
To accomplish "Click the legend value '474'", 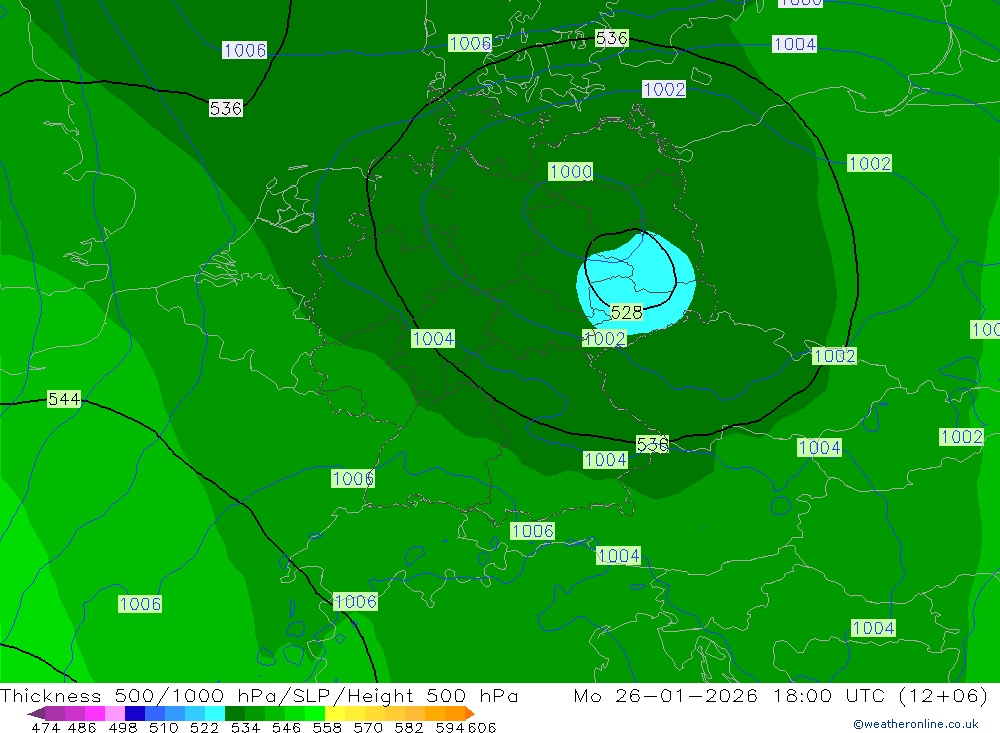I will (45, 727).
